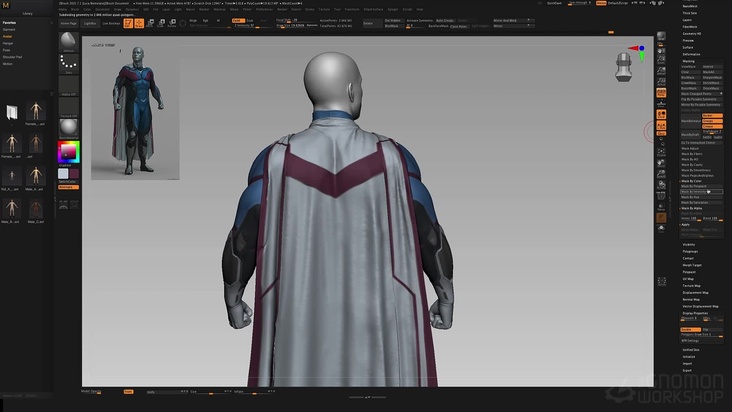Expand the Geometry HD subpalette
Image resolution: width=732 pixels, height=412 pixels.
[x=692, y=34]
